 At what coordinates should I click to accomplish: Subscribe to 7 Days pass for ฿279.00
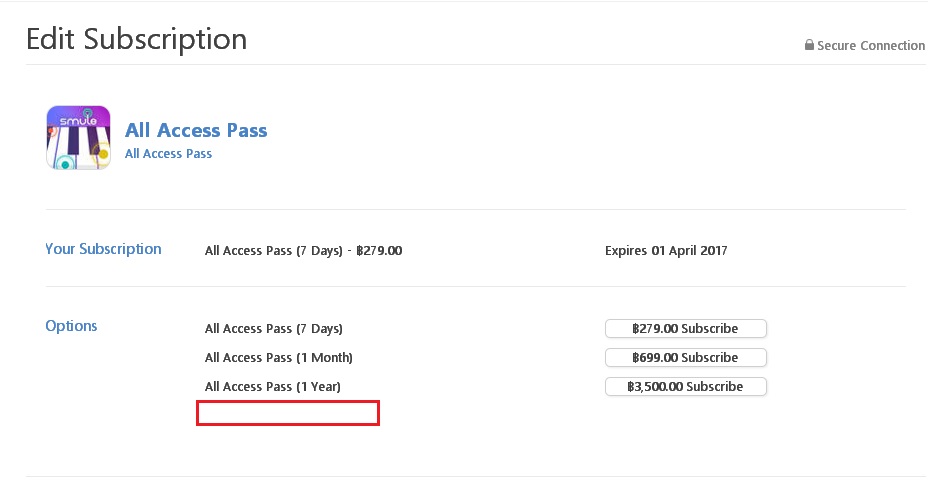[x=685, y=329]
